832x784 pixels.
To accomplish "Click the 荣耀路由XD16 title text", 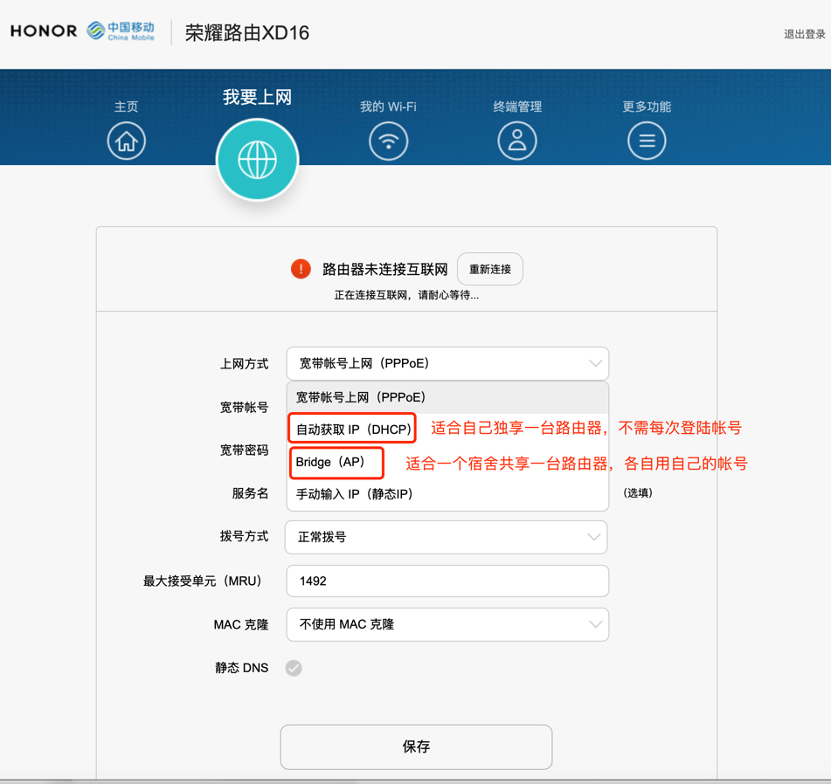I will [247, 33].
